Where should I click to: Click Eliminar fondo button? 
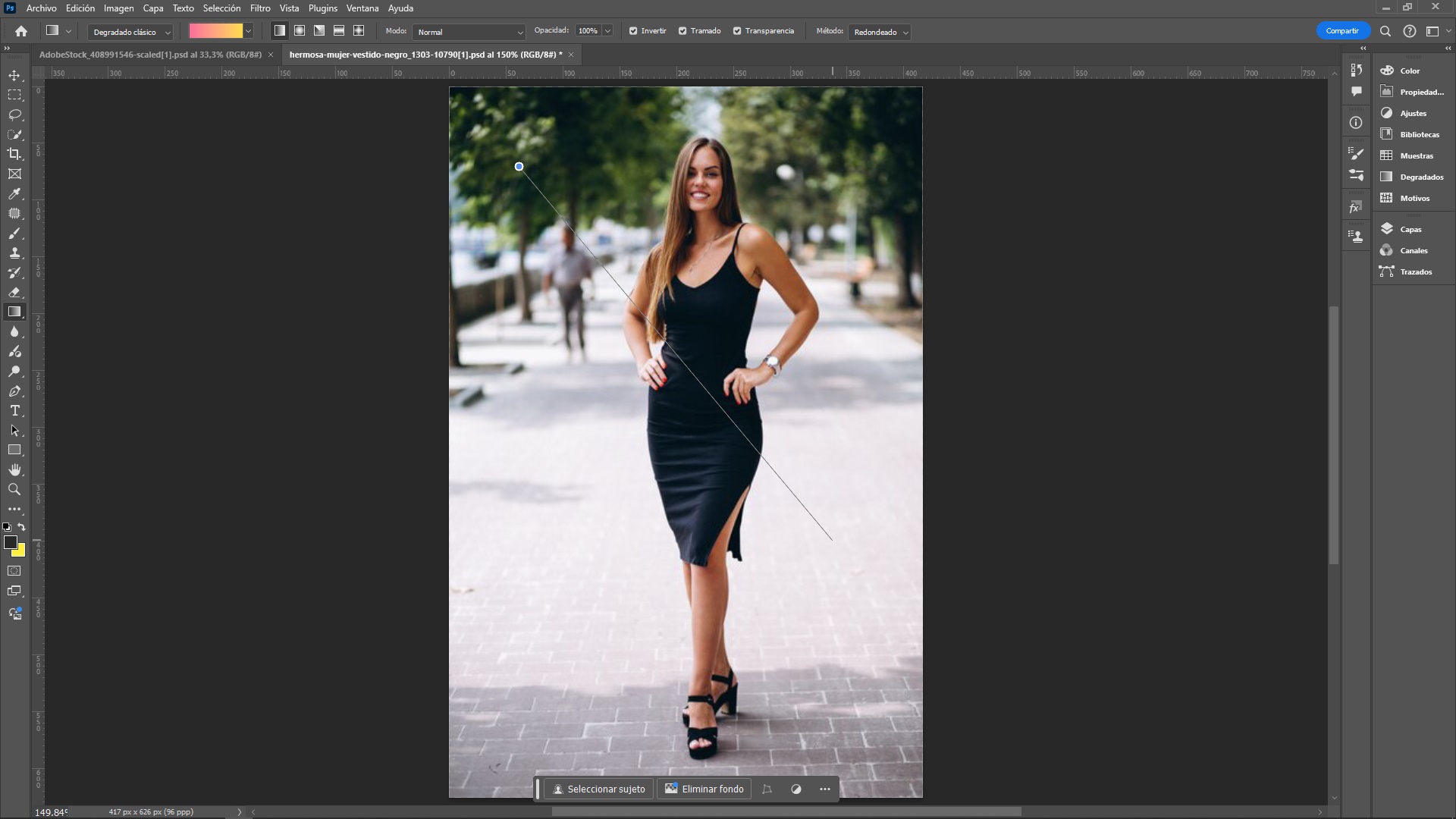coord(704,789)
